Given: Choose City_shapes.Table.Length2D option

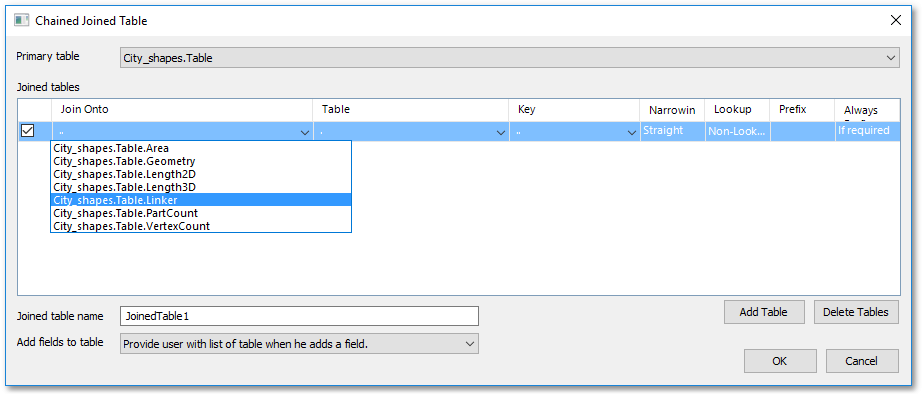Looking at the screenshot, I should (x=201, y=174).
